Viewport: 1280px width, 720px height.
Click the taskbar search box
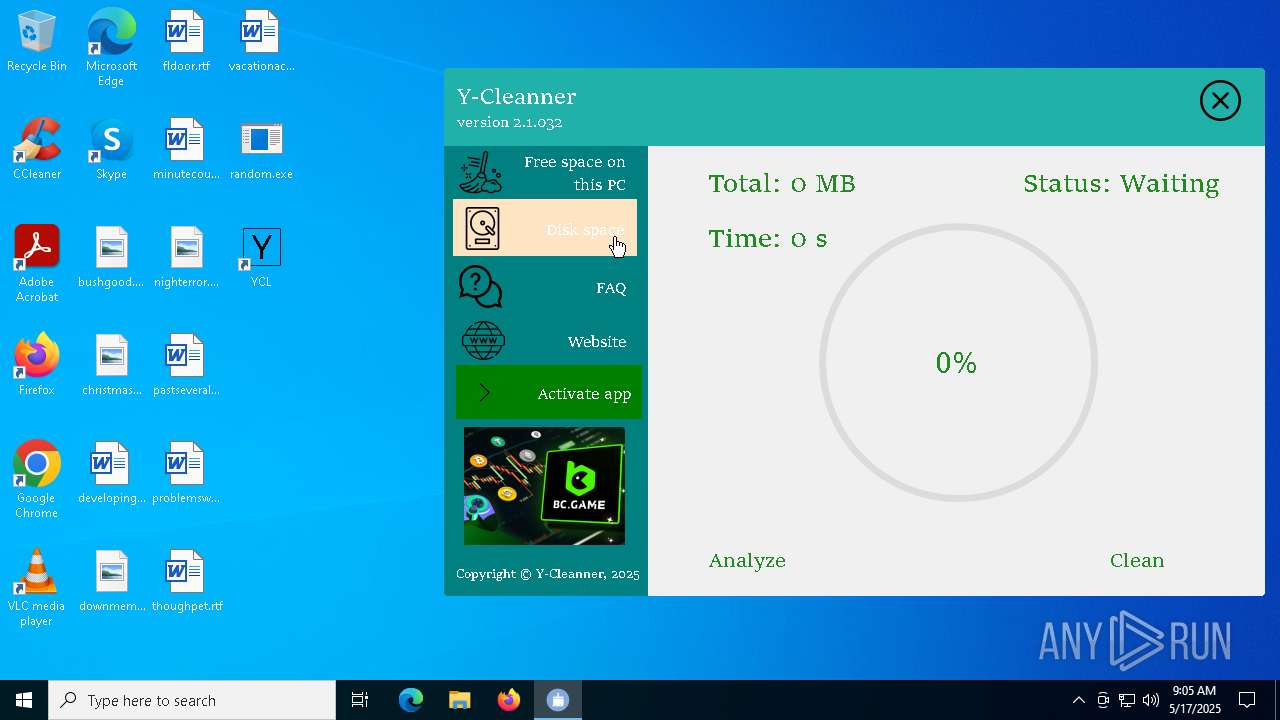tap(192, 700)
